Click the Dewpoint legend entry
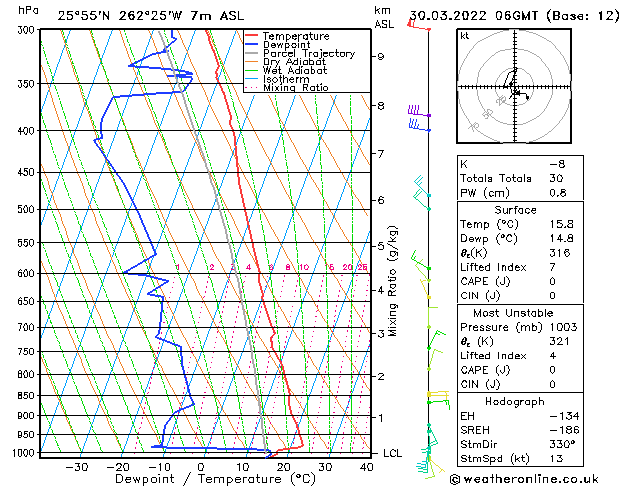629x486 pixels. [286, 45]
